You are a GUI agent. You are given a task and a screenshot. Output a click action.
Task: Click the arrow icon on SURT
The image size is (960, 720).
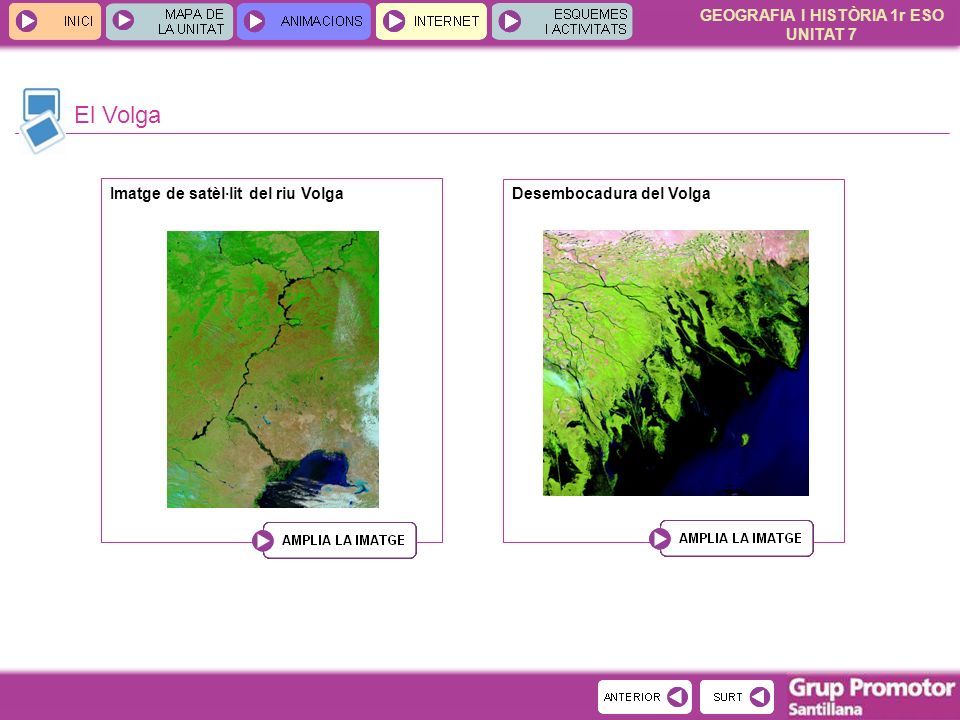click(759, 697)
